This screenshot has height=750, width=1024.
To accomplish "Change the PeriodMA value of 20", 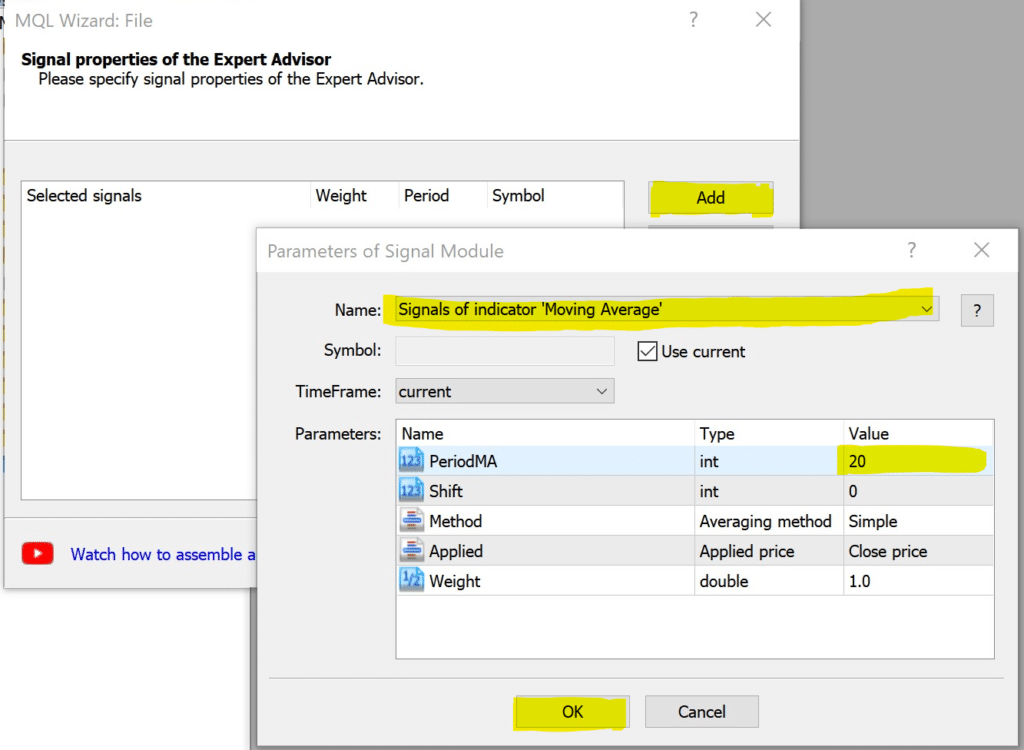I will (x=862, y=461).
